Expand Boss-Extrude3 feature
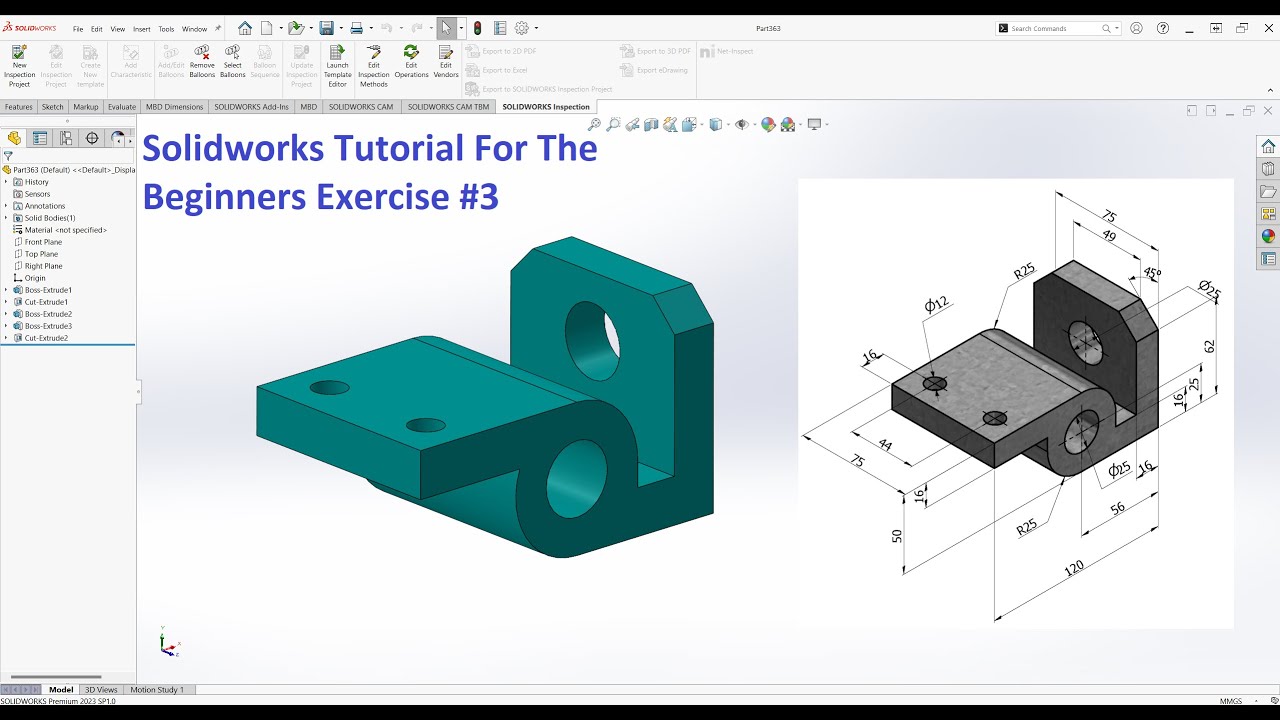1280x720 pixels. [6, 326]
